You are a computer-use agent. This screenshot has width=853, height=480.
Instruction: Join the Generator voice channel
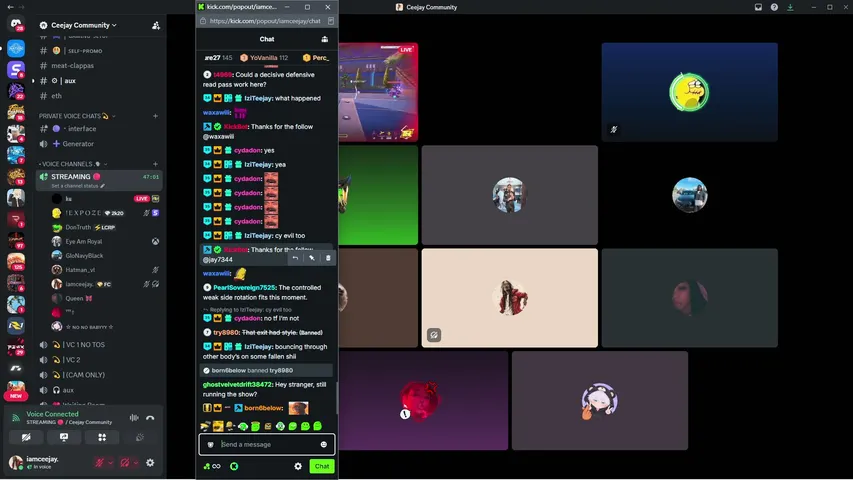[x=99, y=144]
